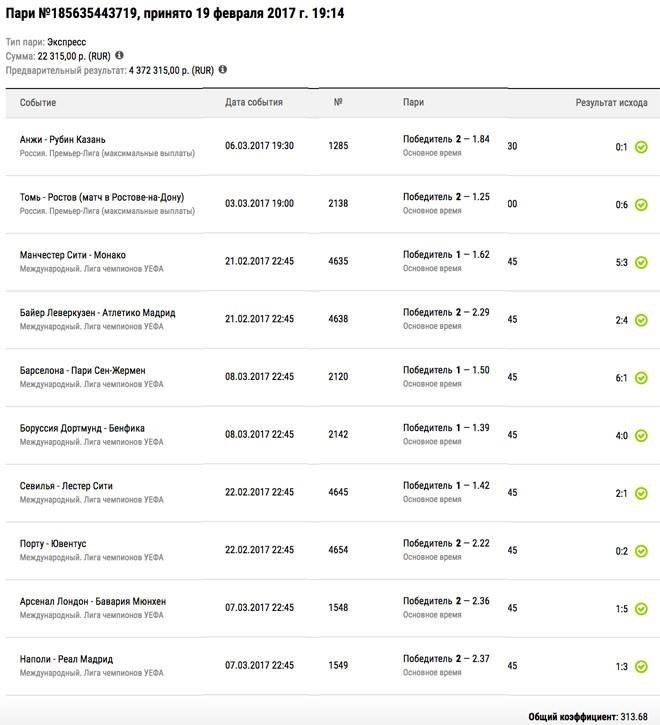Click the score 5:3
Image resolution: width=660 pixels, height=725 pixels.
click(x=622, y=263)
